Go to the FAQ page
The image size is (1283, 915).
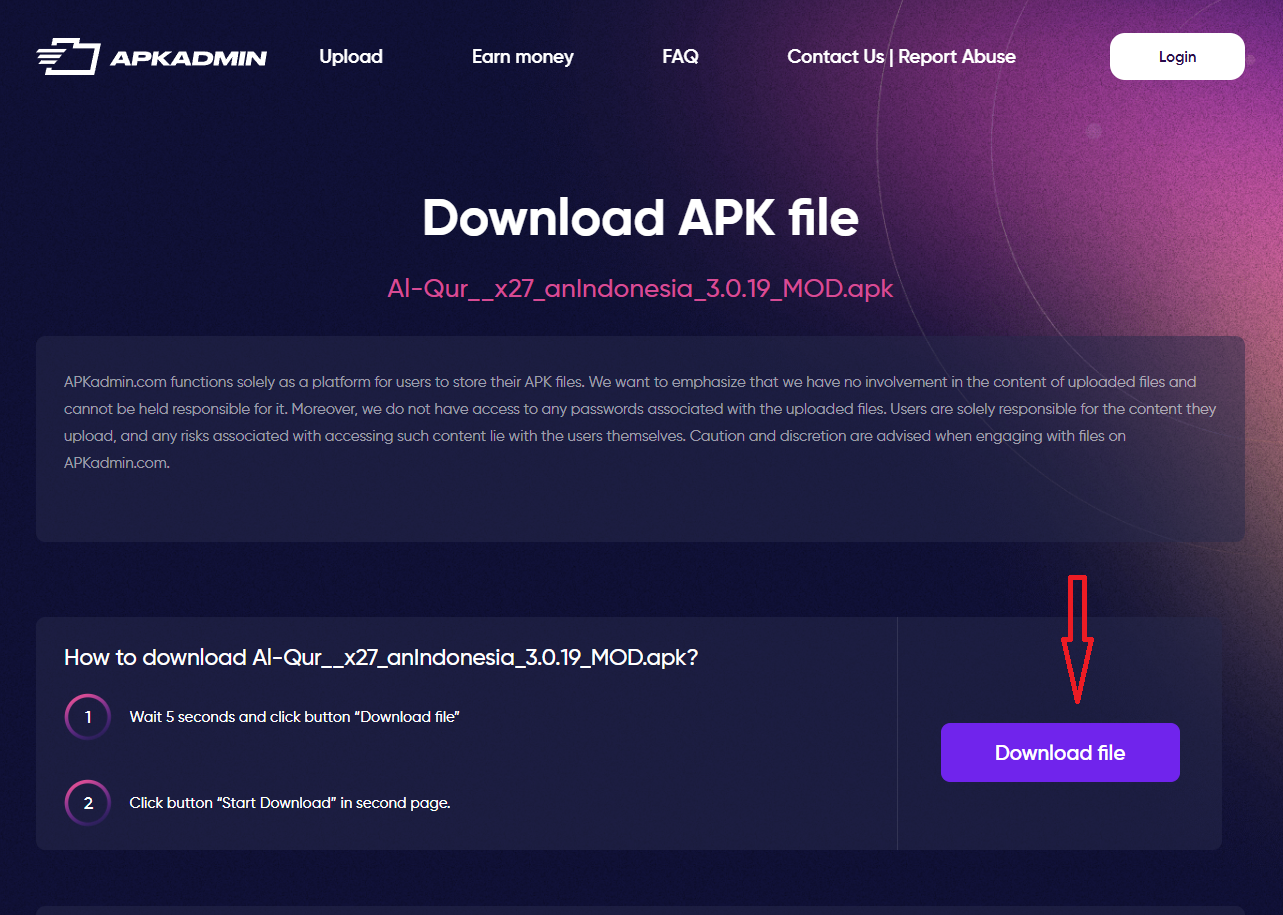[680, 57]
